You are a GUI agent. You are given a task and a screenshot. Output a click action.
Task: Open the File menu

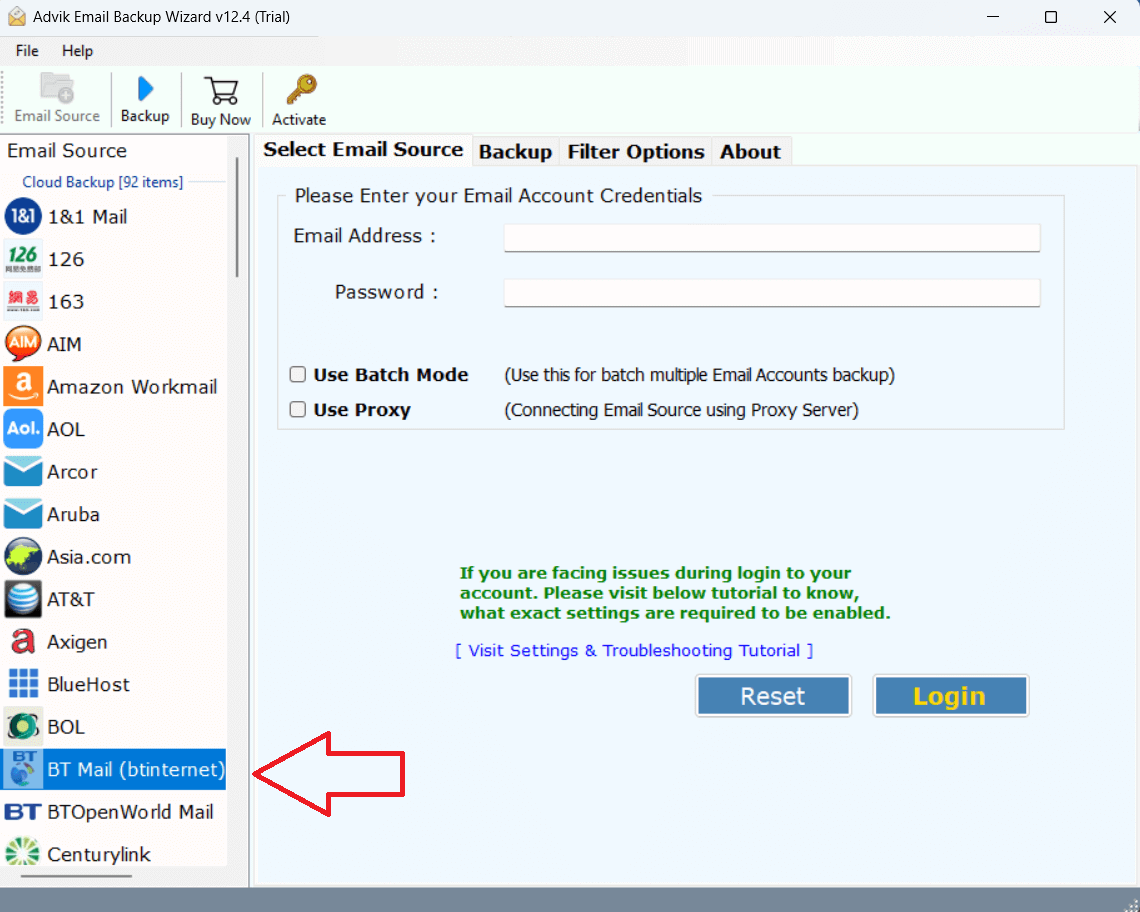coord(27,51)
